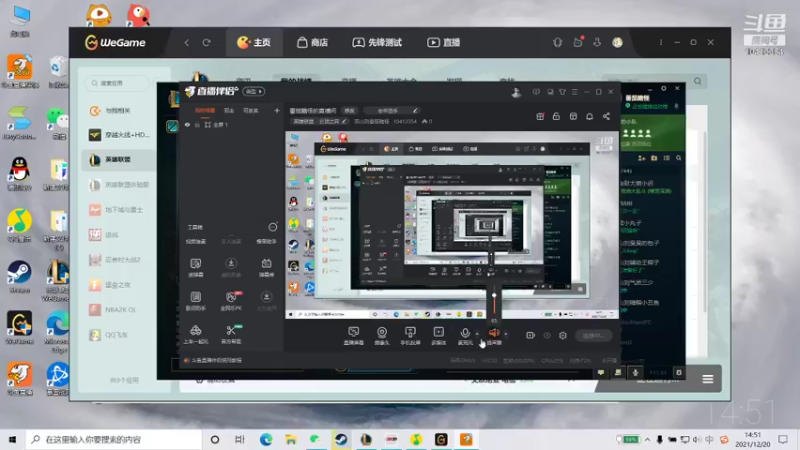This screenshot has height=450, width=800.
Task: Open the phone screen-cast source icon
Action: tap(410, 333)
